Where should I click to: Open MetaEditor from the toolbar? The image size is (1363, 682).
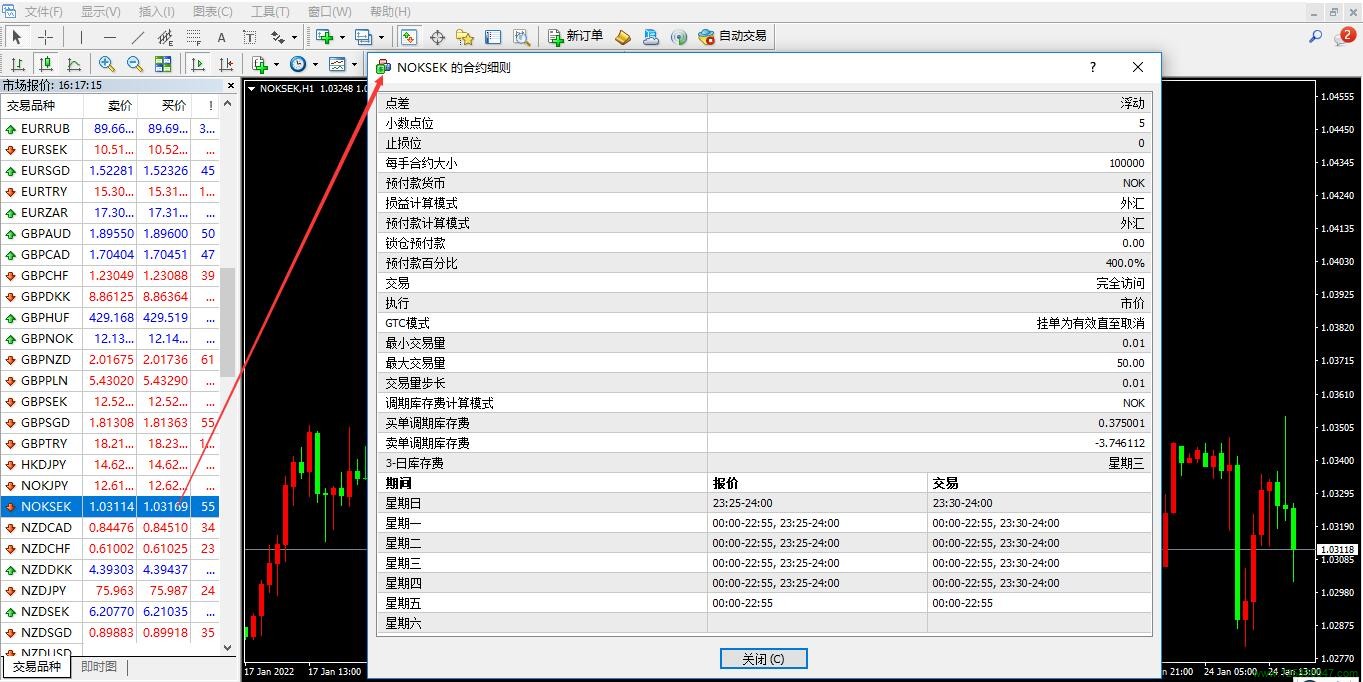point(623,37)
